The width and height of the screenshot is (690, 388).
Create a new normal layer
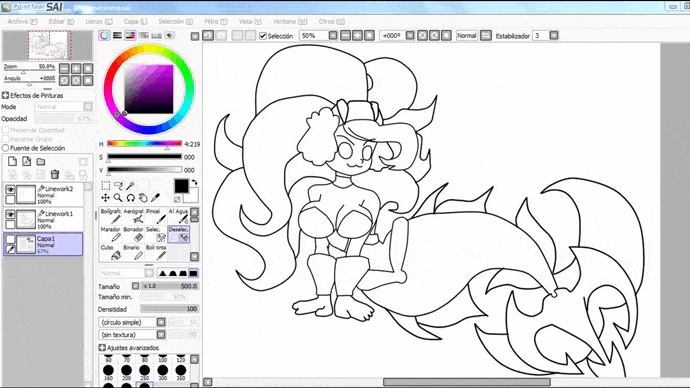click(12, 161)
